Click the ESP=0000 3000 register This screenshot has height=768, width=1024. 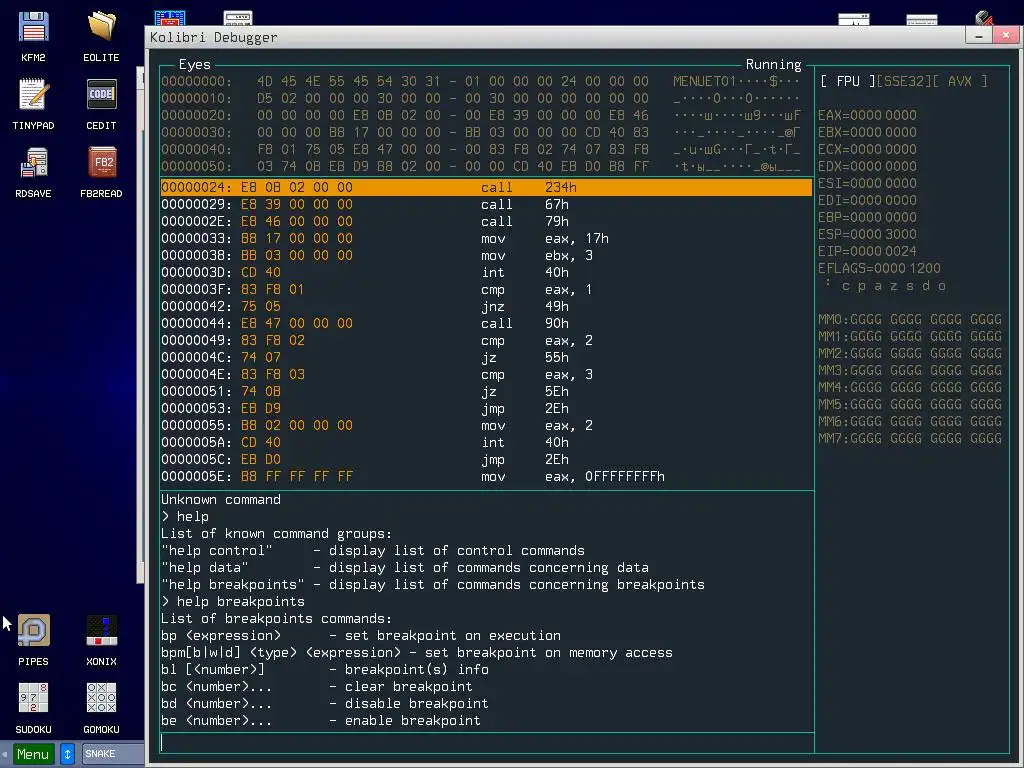tap(867, 234)
